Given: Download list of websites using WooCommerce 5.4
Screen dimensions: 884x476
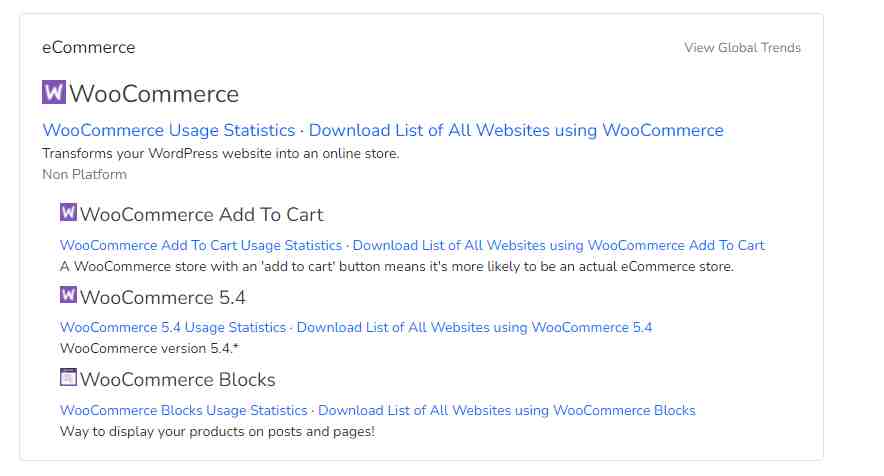Looking at the screenshot, I should coord(474,328).
